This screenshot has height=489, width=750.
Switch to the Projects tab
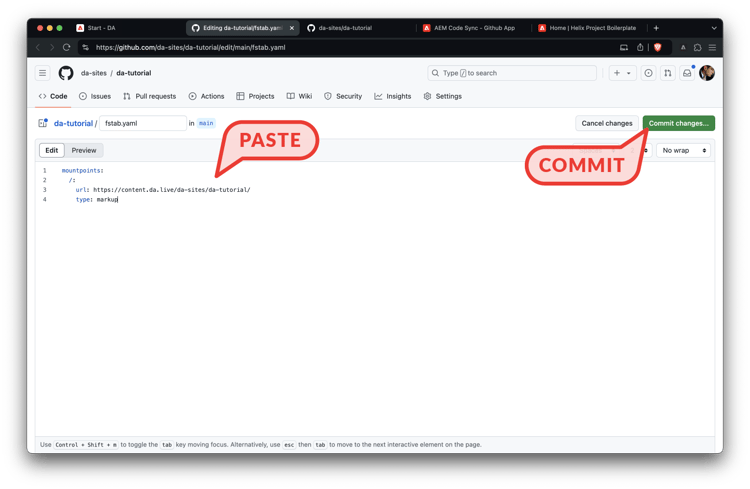255,96
